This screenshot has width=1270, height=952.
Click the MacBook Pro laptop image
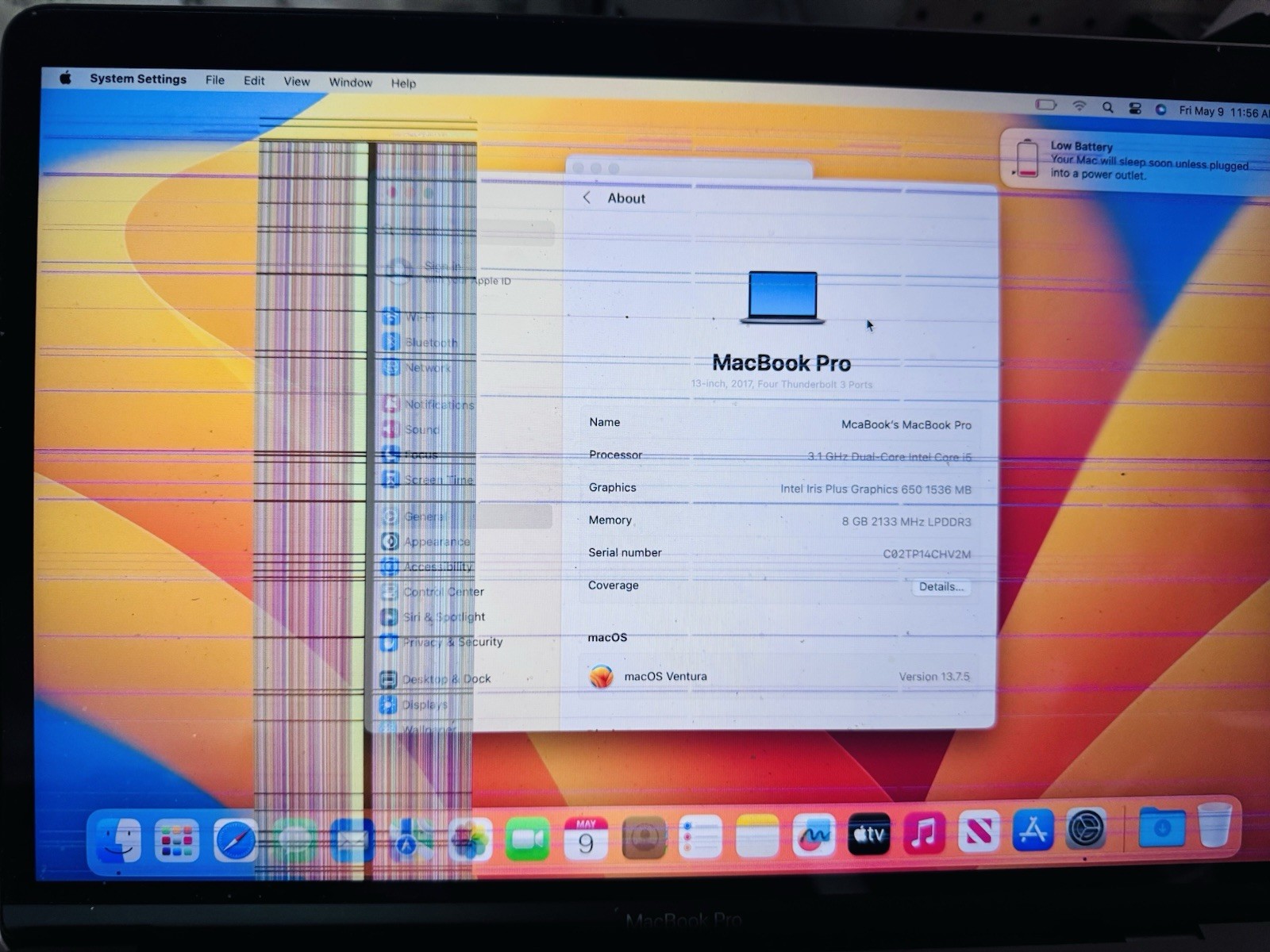point(783,297)
